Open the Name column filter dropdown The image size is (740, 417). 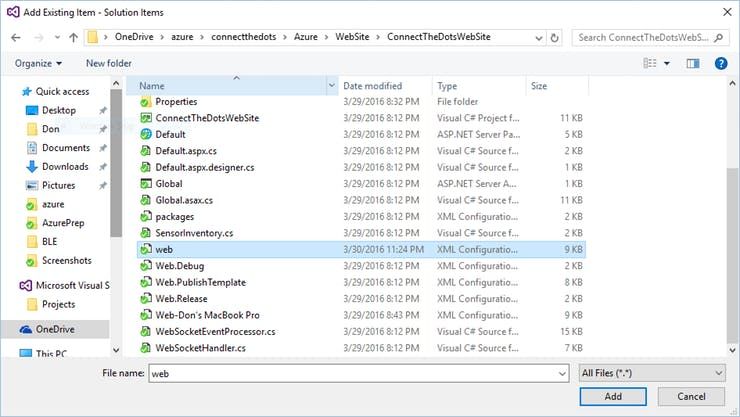(x=332, y=85)
